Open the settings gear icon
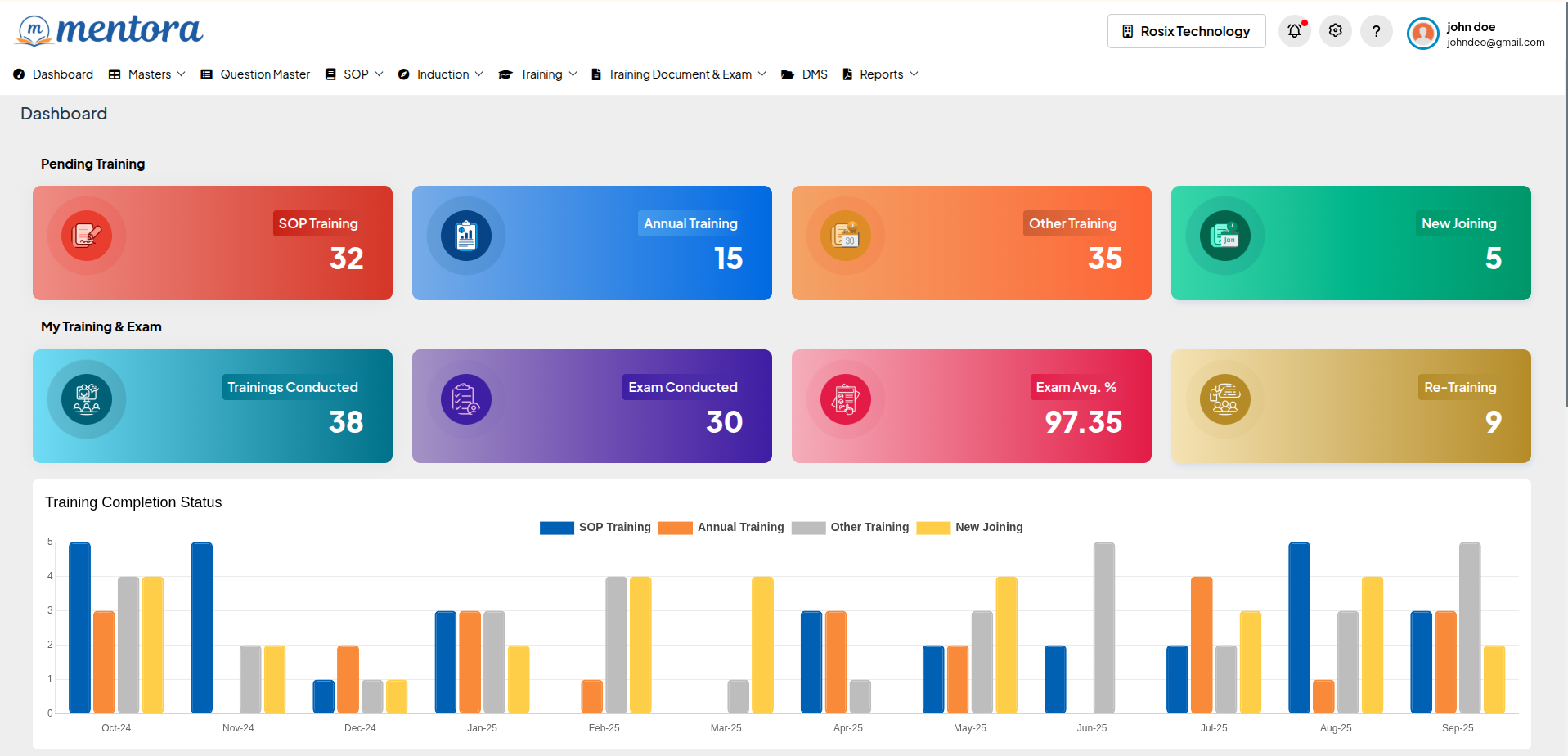 click(x=1335, y=31)
